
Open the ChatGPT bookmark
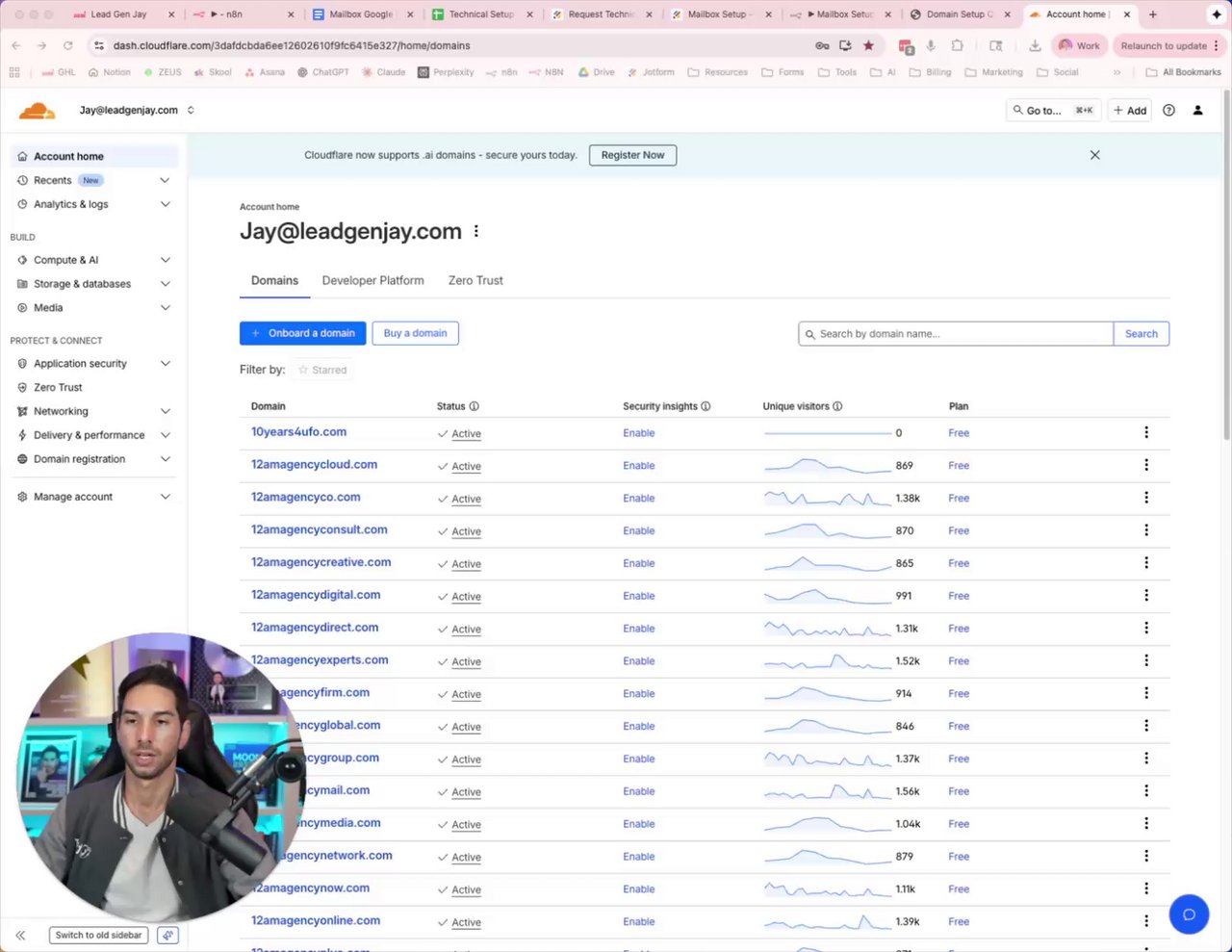tap(322, 72)
